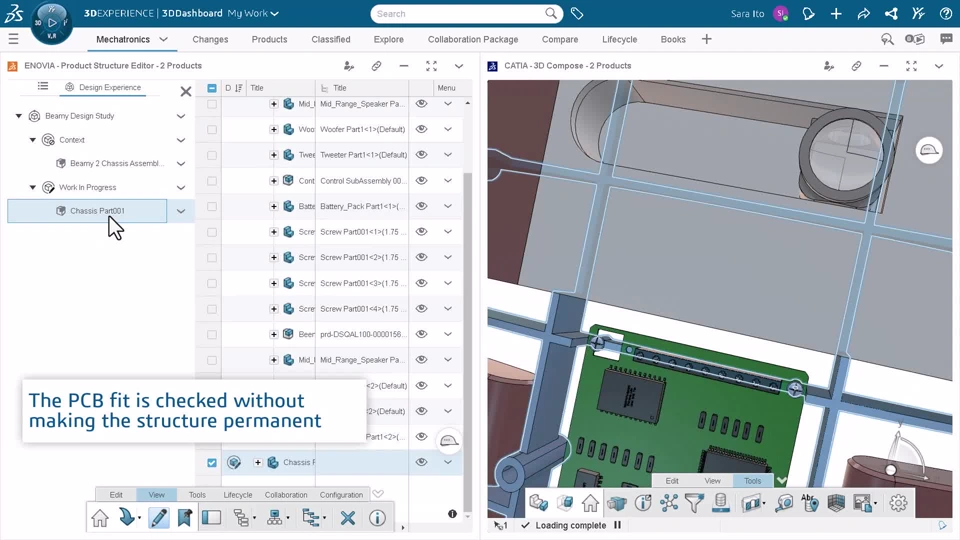
Task: Open notifications icon in top bar
Action: (808, 13)
